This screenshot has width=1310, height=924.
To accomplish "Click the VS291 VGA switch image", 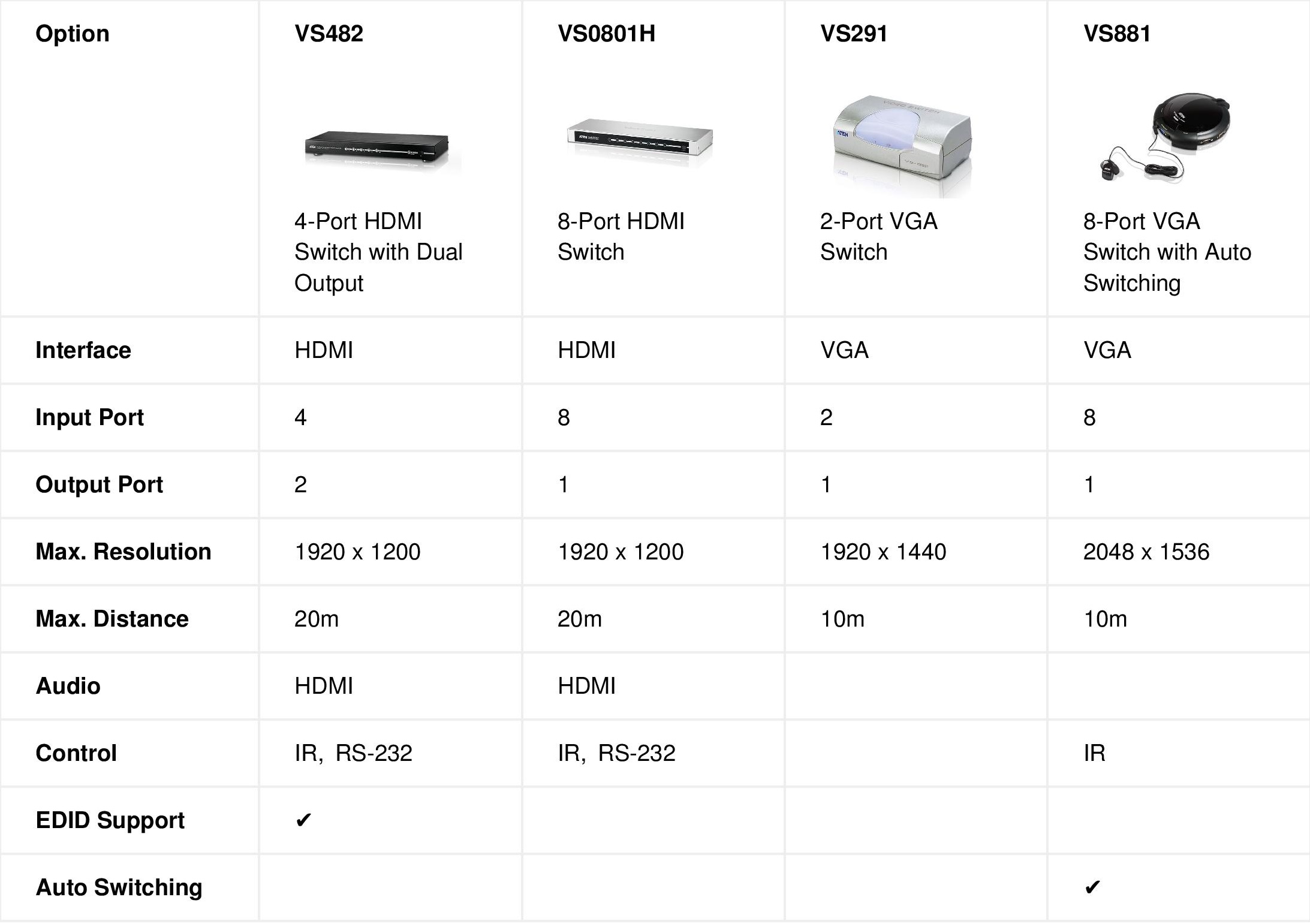I will tap(902, 146).
